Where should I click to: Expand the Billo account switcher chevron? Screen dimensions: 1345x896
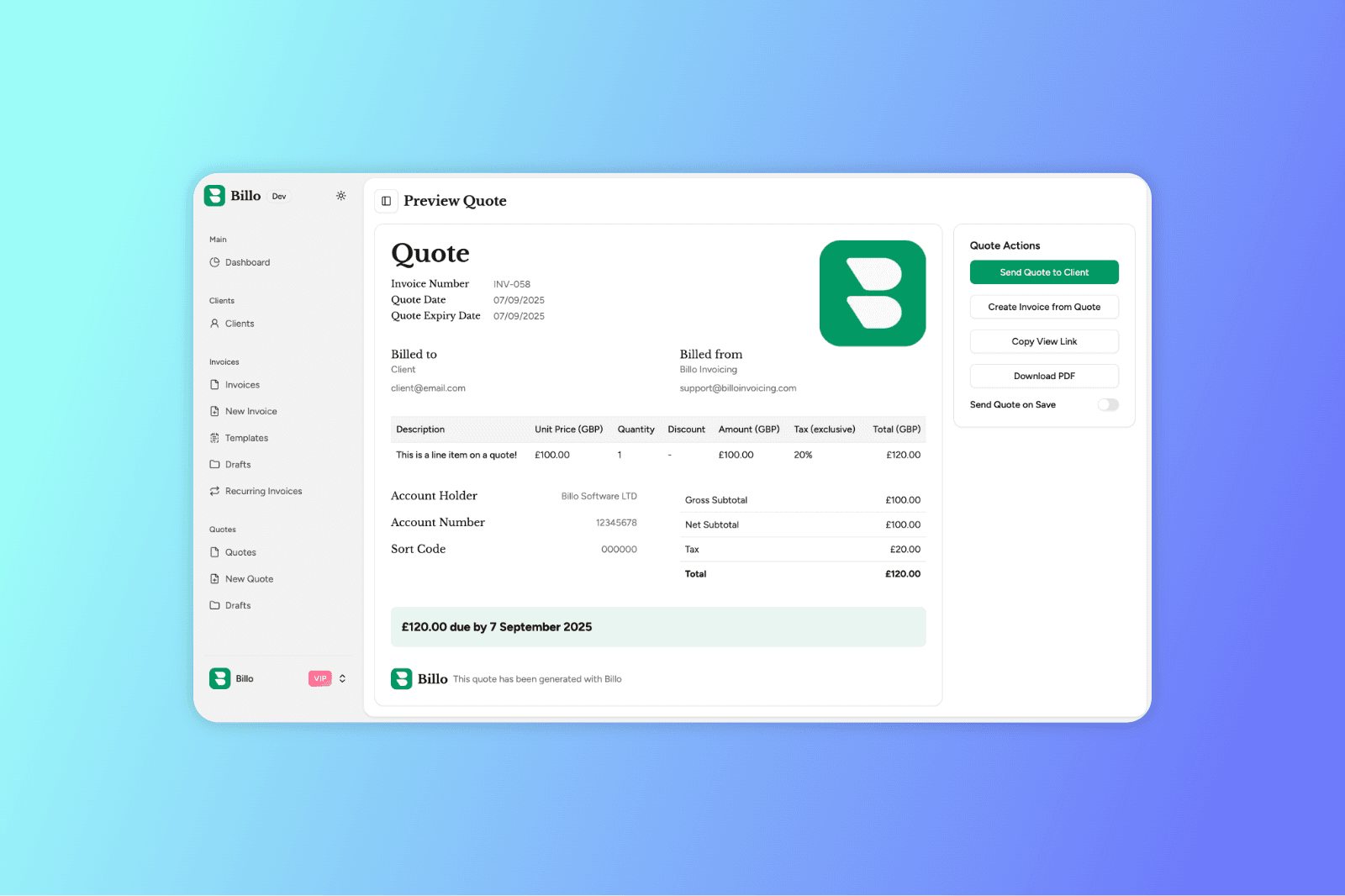pyautogui.click(x=342, y=678)
